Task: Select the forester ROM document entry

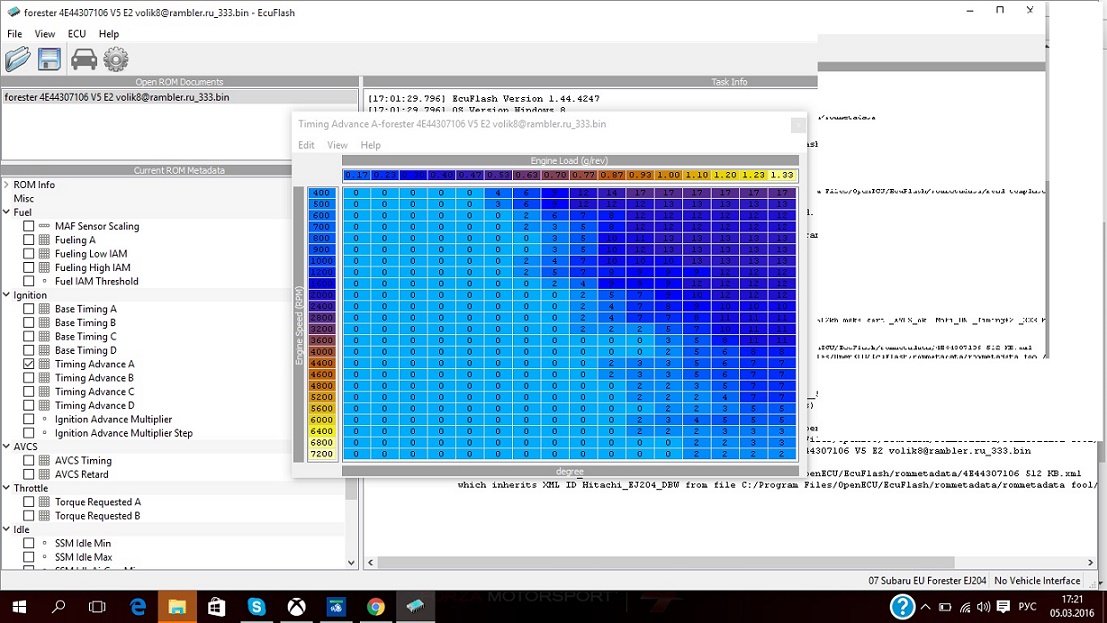Action: 117,97
